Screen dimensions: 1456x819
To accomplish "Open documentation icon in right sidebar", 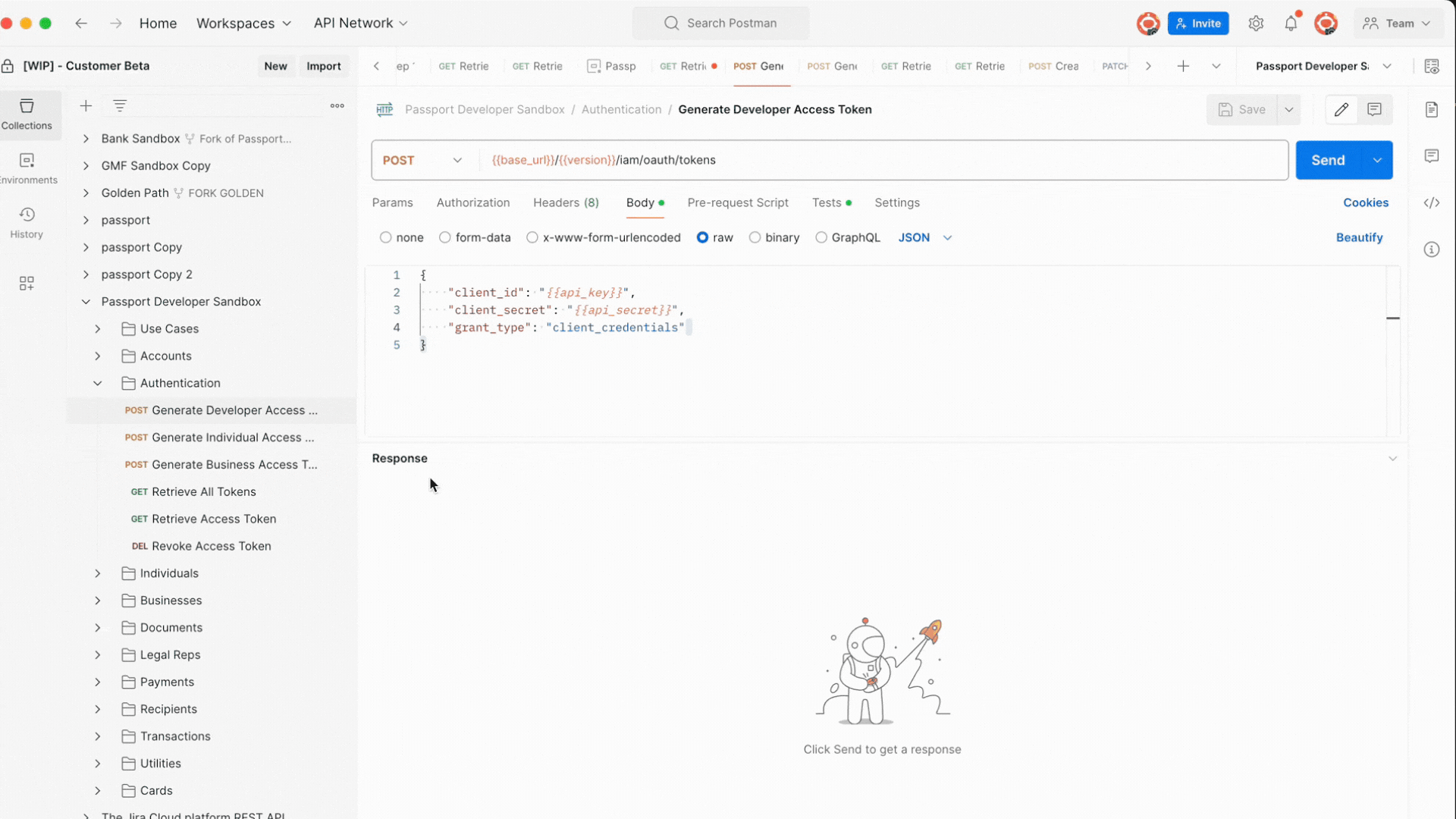I will [x=1432, y=109].
